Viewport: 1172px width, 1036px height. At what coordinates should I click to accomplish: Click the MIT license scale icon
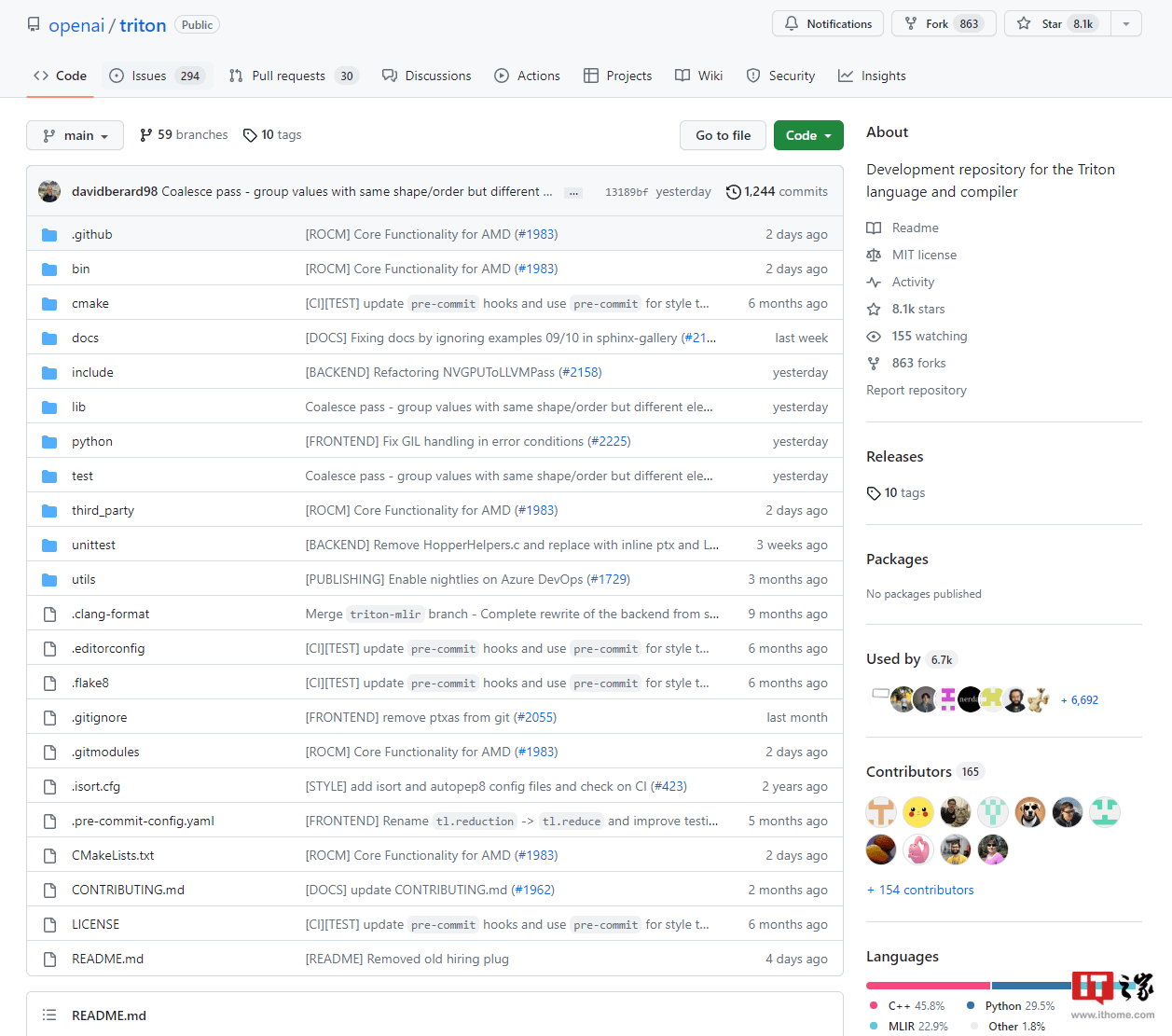point(874,255)
